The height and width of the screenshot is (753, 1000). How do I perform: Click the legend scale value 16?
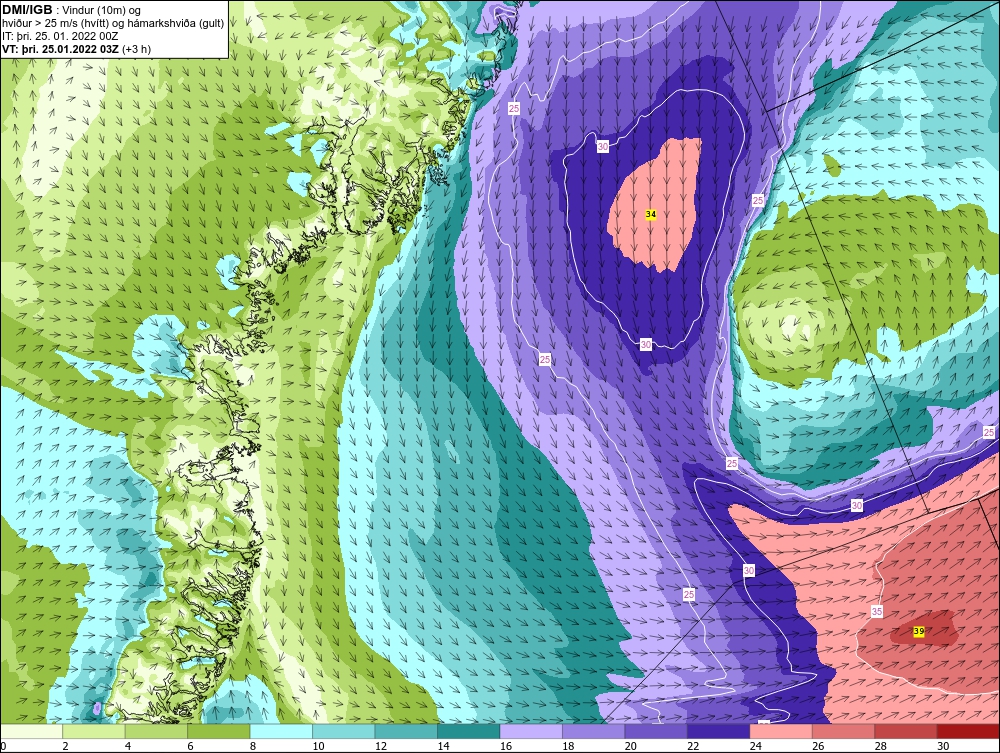point(505,746)
